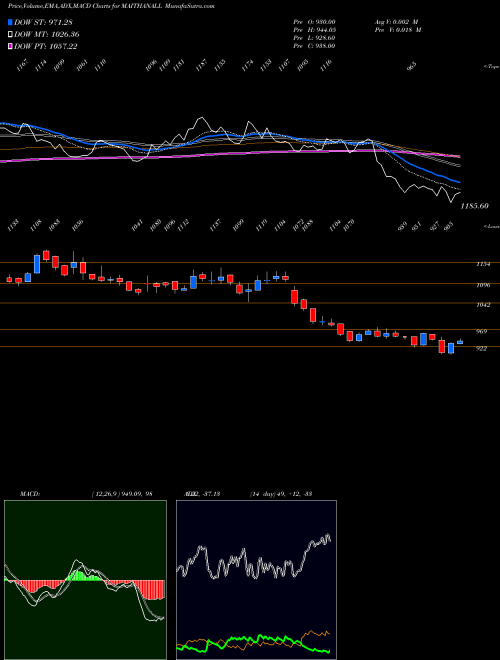500x660 pixels.
Task: Click the 'Avg V: 0.002 M' volume text
Action: click(397, 22)
